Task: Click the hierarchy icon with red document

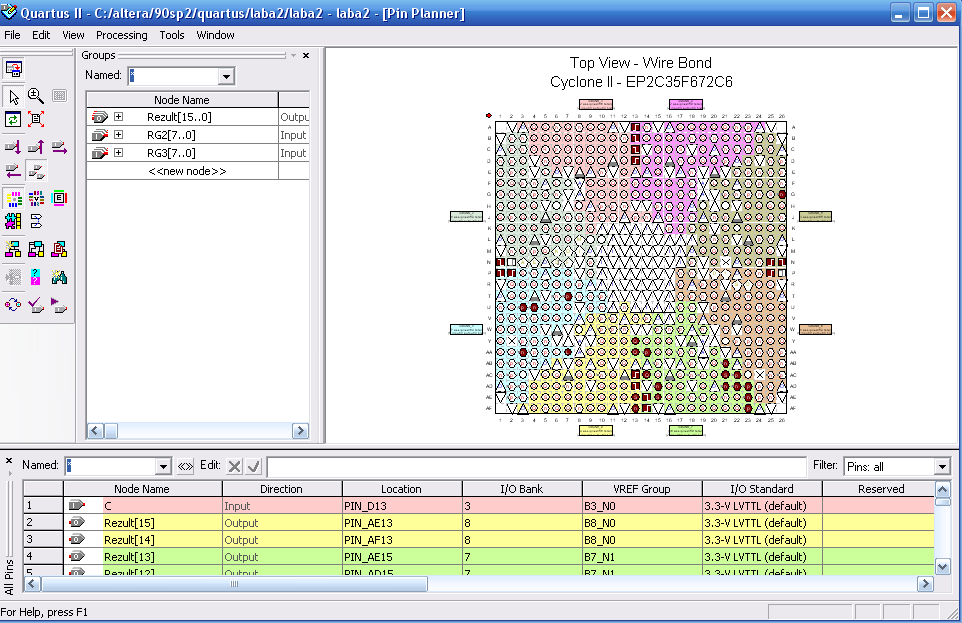Action: [59, 249]
